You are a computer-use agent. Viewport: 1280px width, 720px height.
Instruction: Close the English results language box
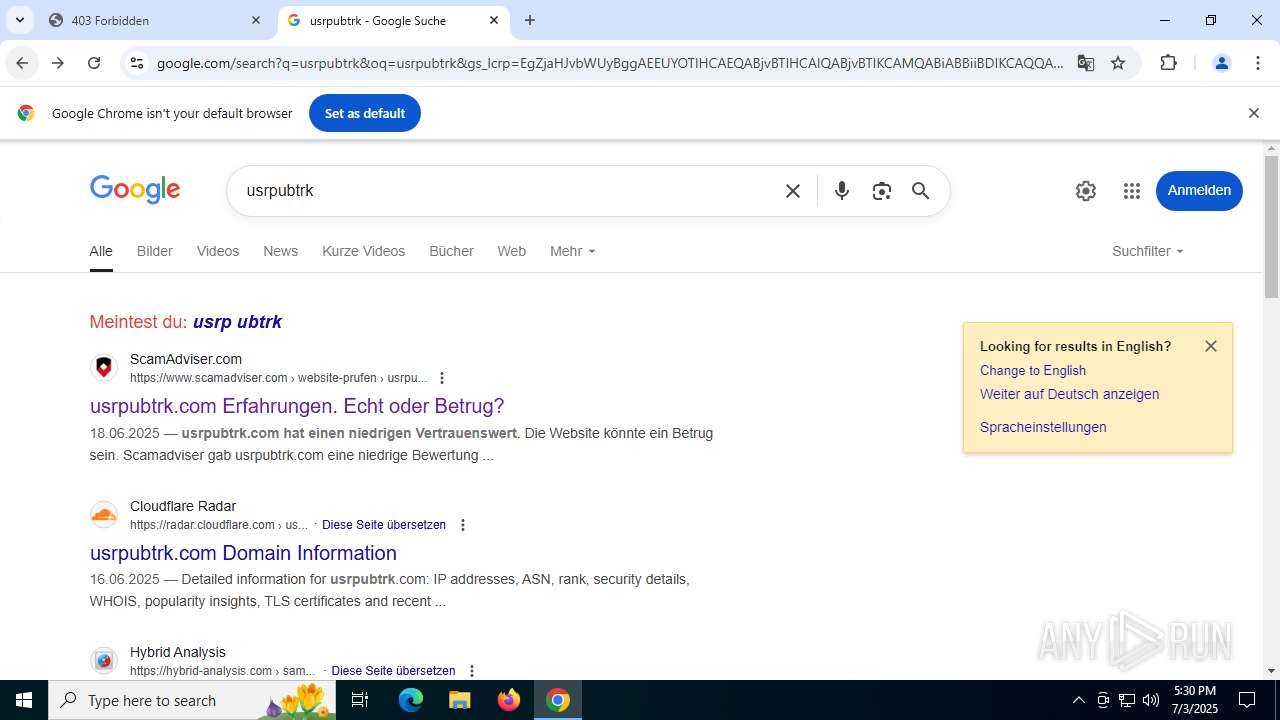tap(1211, 346)
